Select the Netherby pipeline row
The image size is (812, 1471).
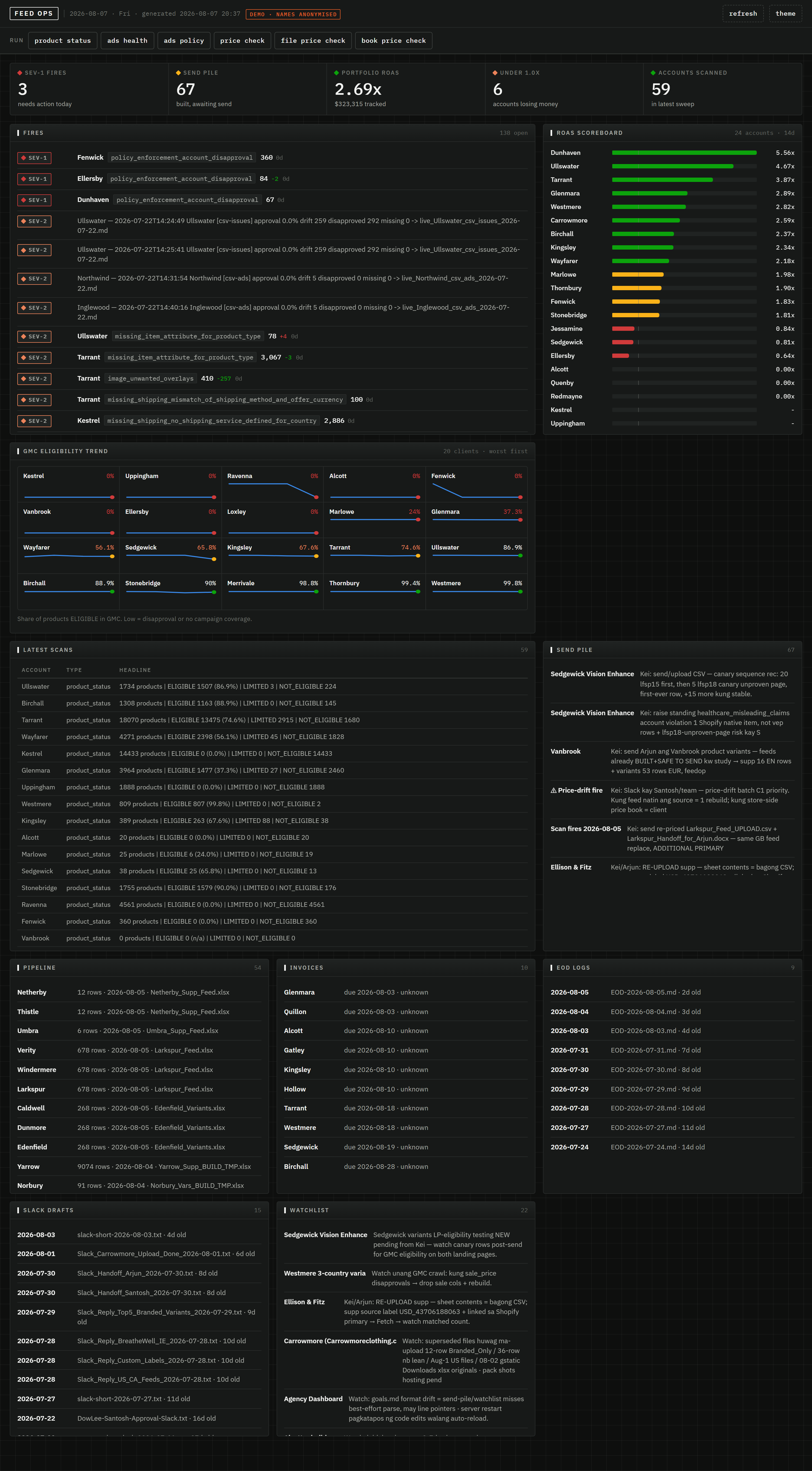click(x=139, y=992)
